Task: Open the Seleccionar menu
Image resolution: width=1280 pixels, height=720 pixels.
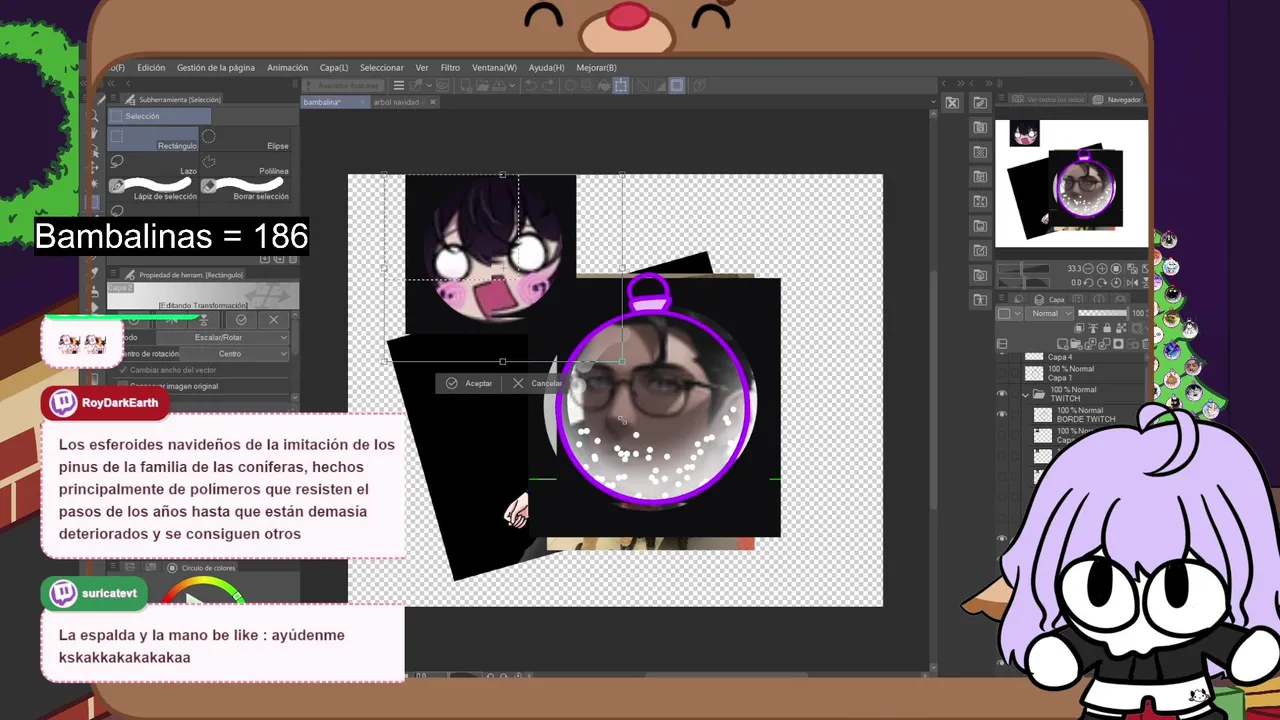Action: (382, 68)
